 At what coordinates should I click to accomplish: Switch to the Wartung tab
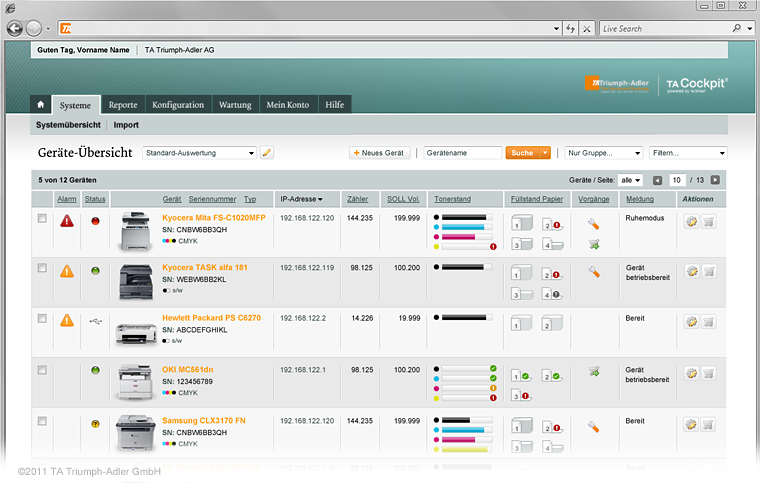click(x=235, y=105)
